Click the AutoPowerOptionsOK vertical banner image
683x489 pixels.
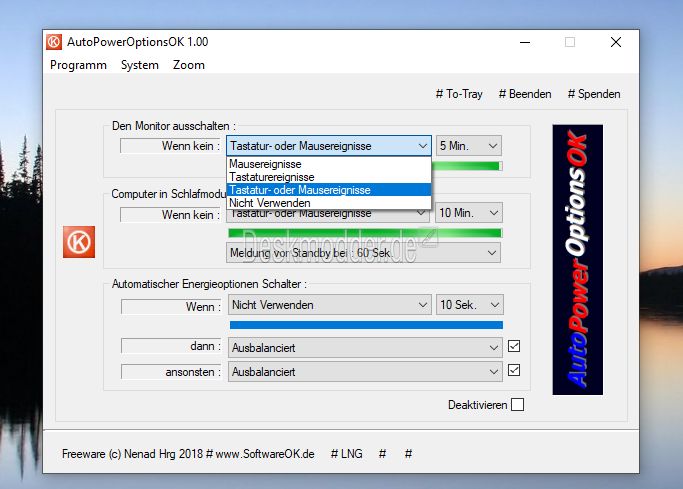578,260
